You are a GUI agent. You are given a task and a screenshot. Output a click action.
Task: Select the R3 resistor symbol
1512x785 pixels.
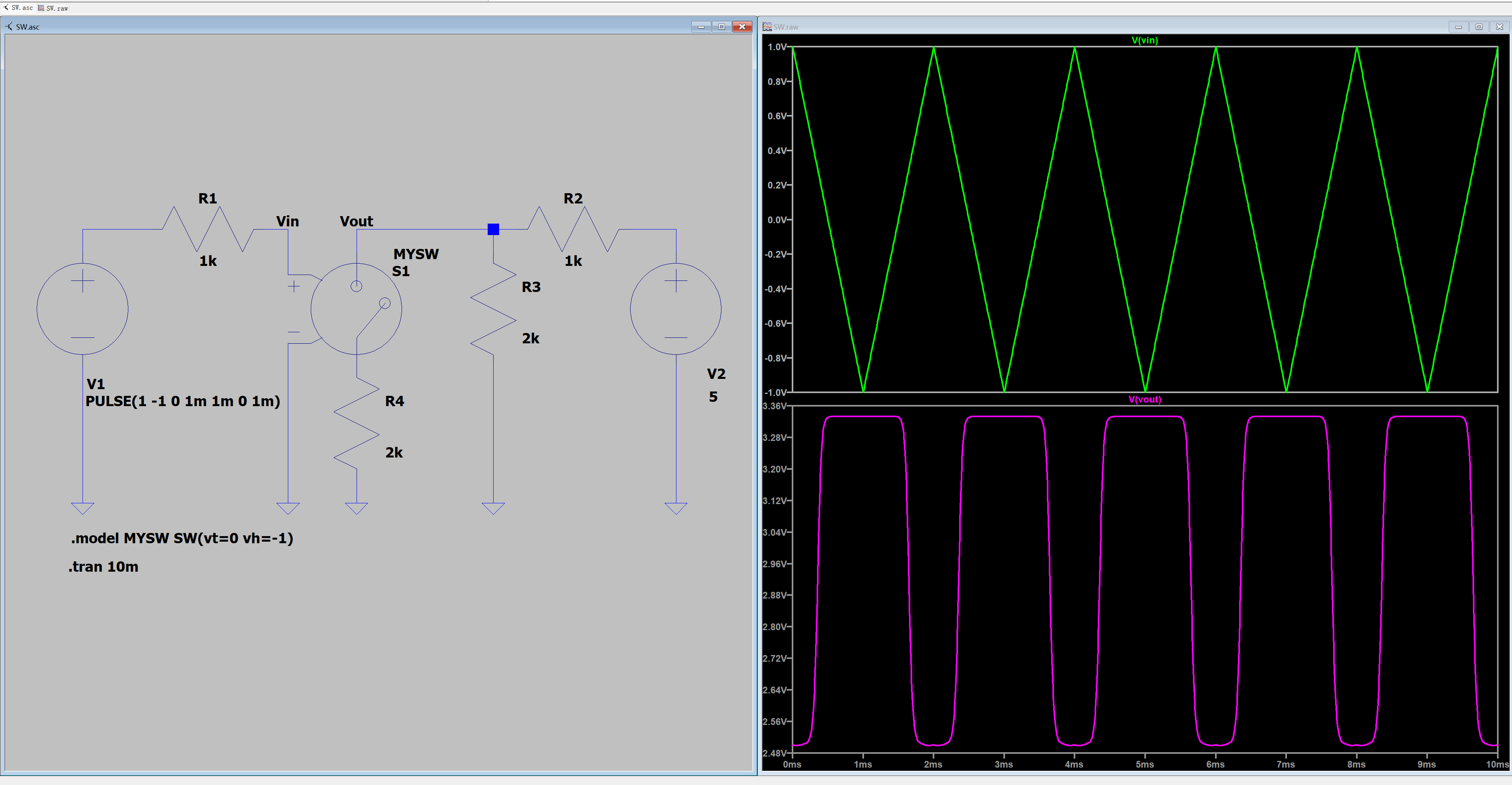493,309
